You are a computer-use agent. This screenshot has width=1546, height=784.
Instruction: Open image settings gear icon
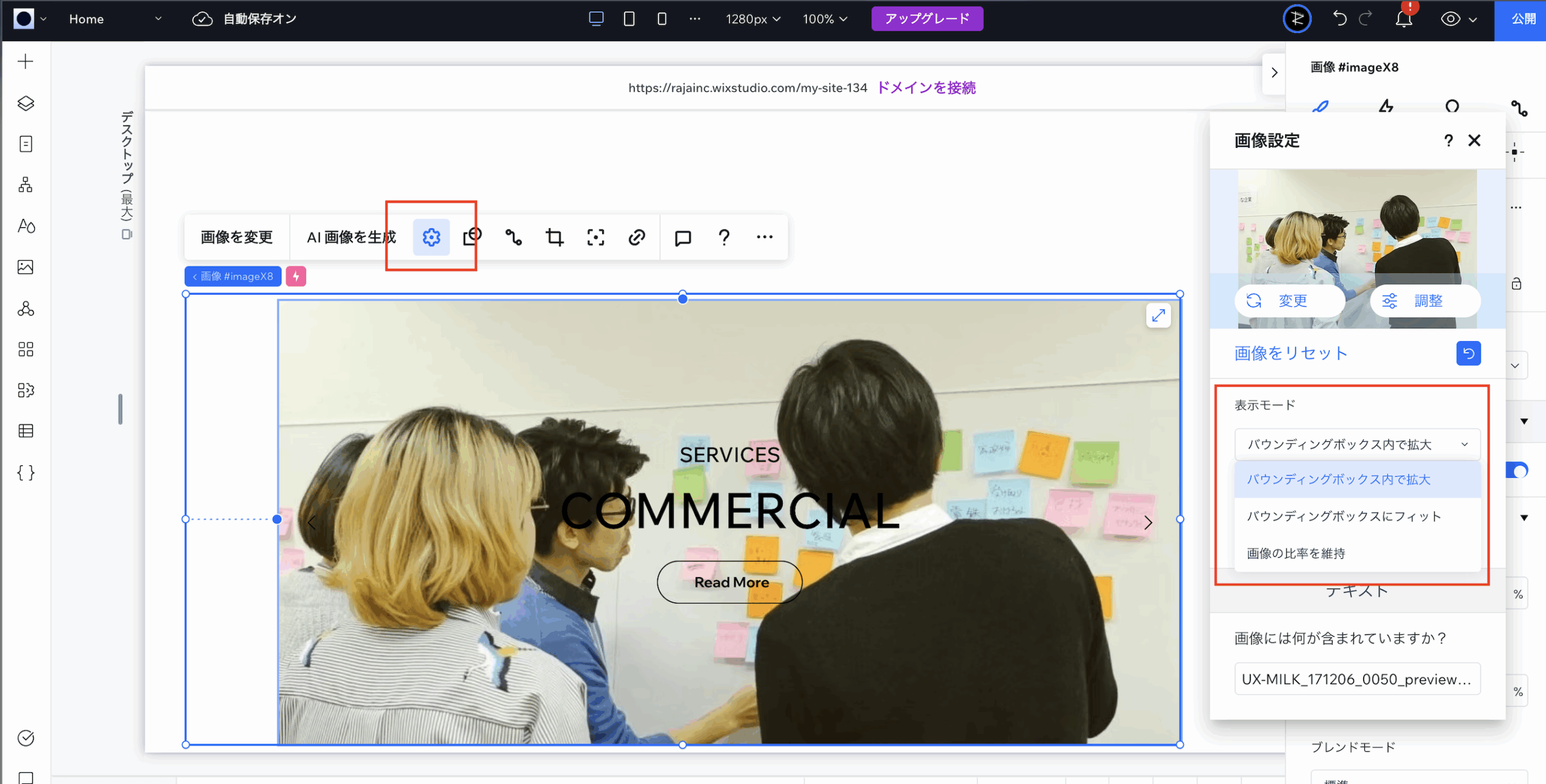click(x=431, y=237)
